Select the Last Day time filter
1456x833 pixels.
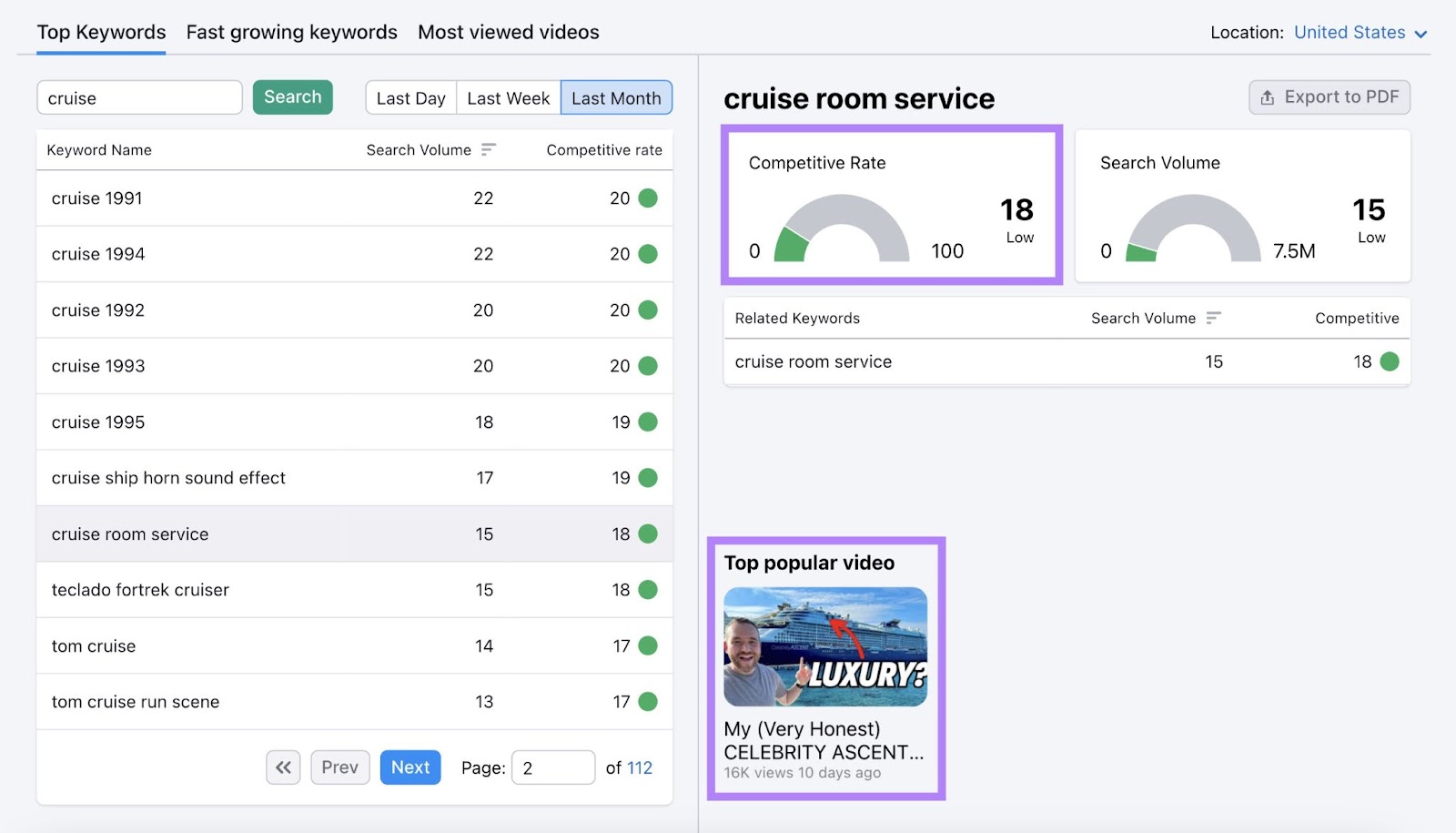[x=410, y=97]
